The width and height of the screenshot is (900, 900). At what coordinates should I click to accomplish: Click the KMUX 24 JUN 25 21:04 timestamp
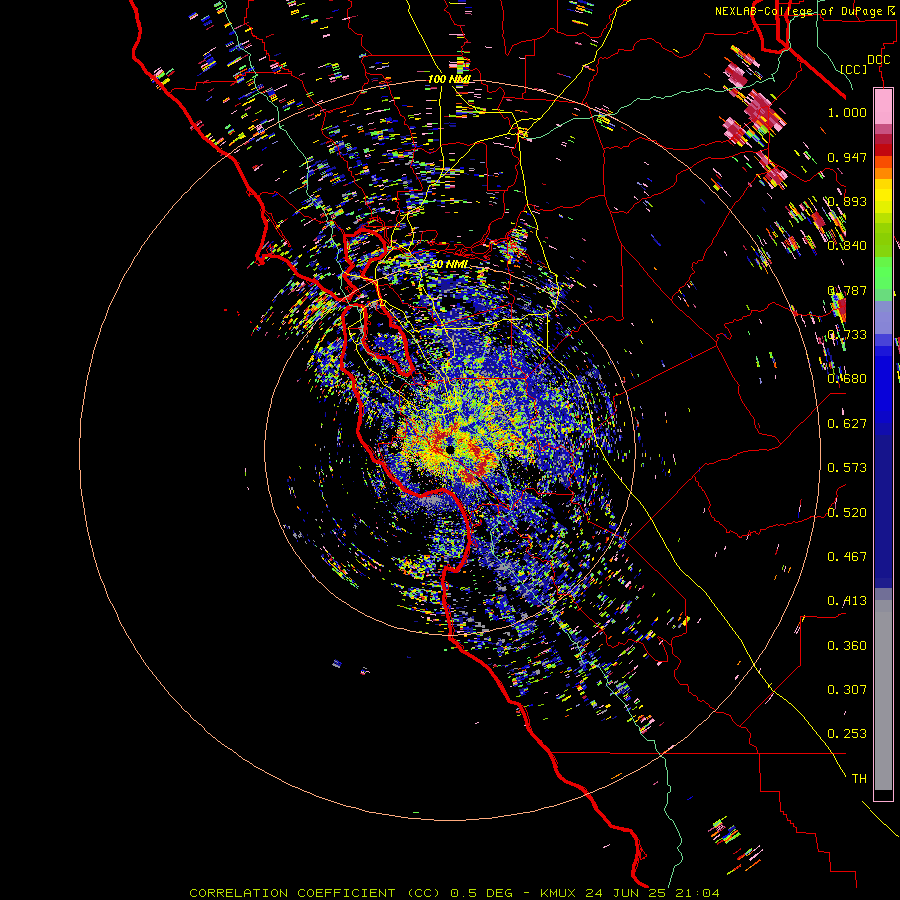630,893
